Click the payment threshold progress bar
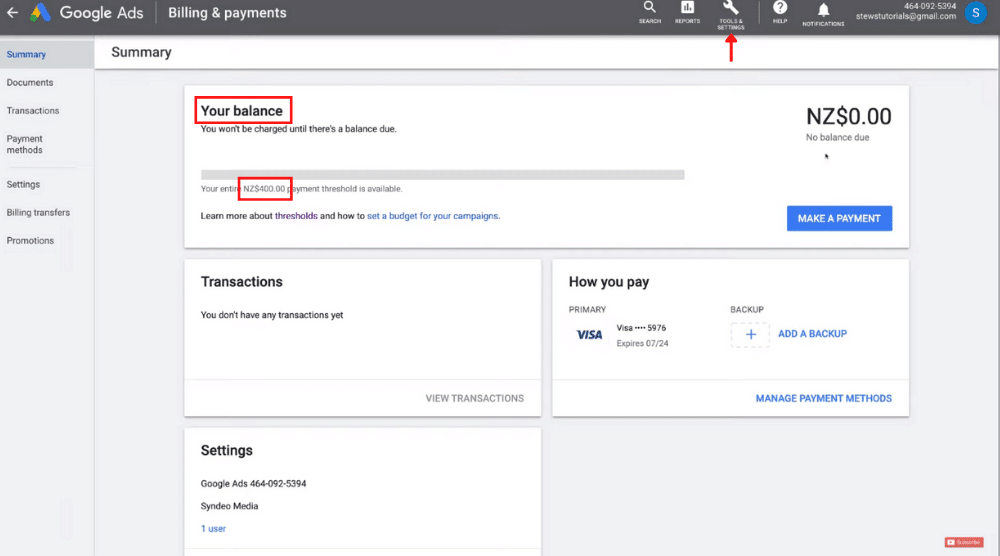 click(x=443, y=175)
